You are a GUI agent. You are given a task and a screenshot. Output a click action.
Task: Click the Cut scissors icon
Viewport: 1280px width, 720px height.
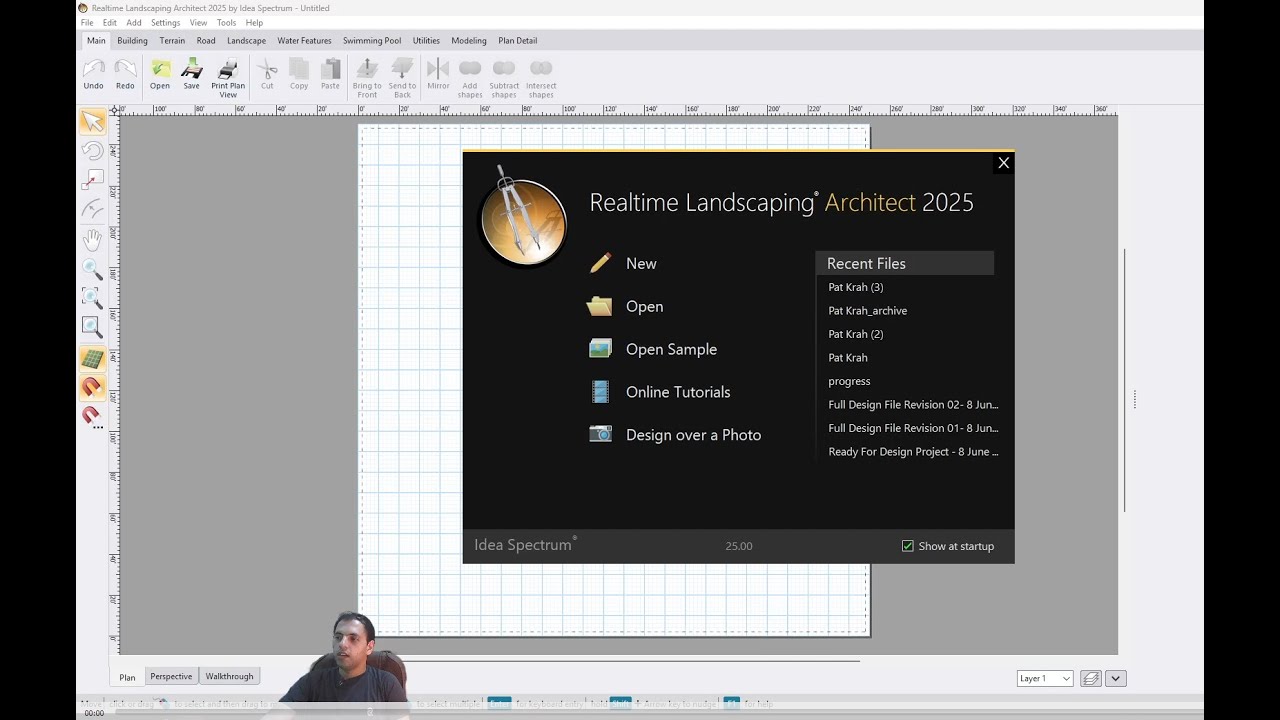point(267,68)
